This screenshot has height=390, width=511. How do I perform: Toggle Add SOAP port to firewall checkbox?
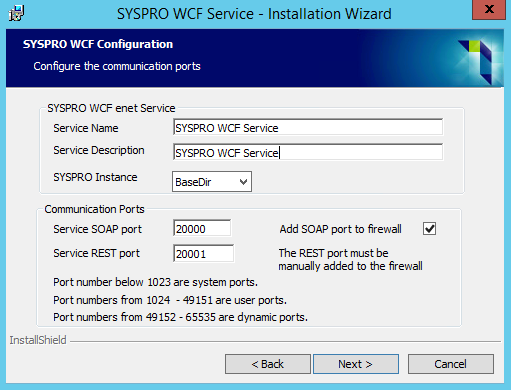429,229
